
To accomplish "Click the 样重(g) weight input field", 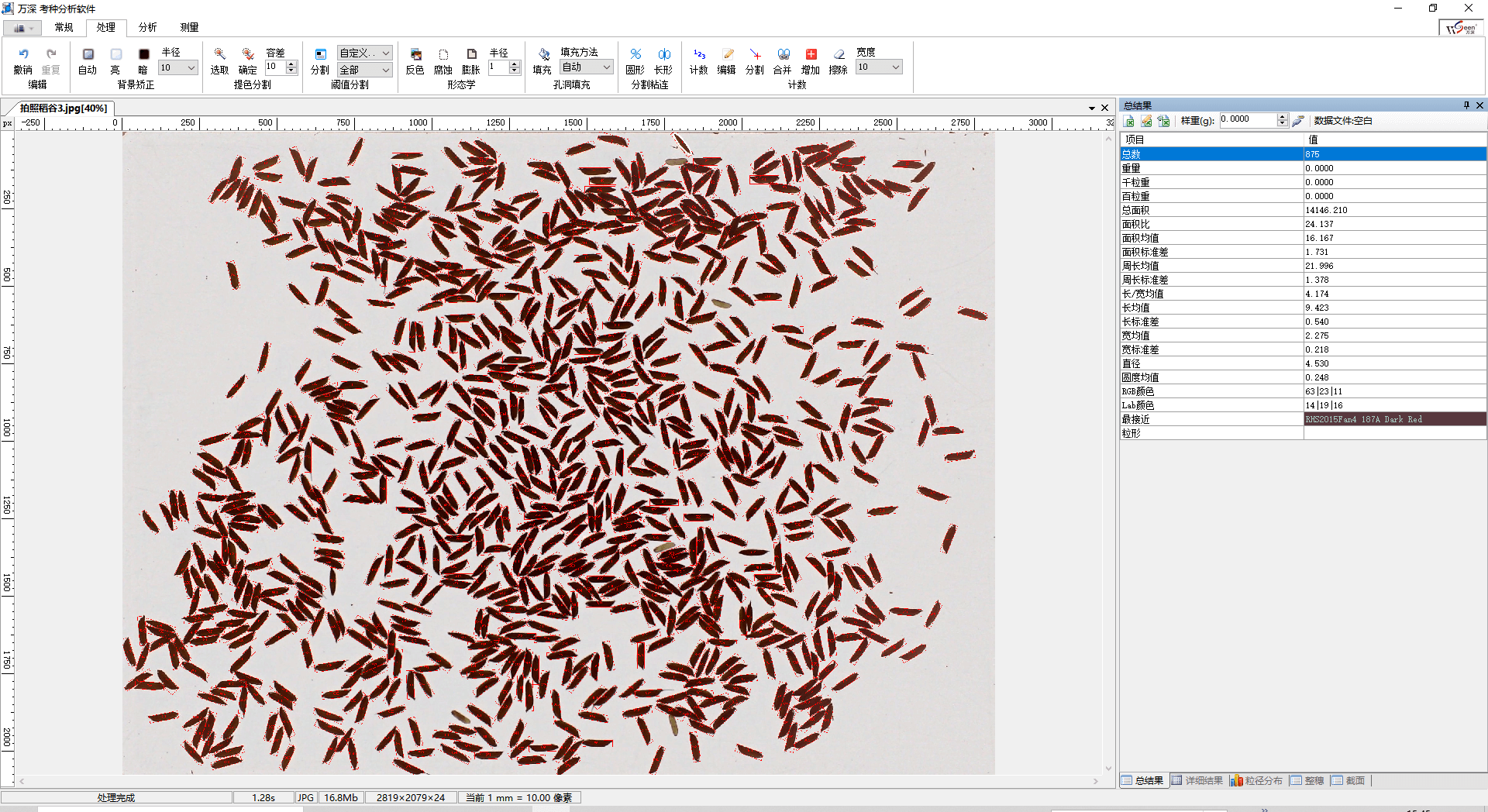I will point(1248,120).
